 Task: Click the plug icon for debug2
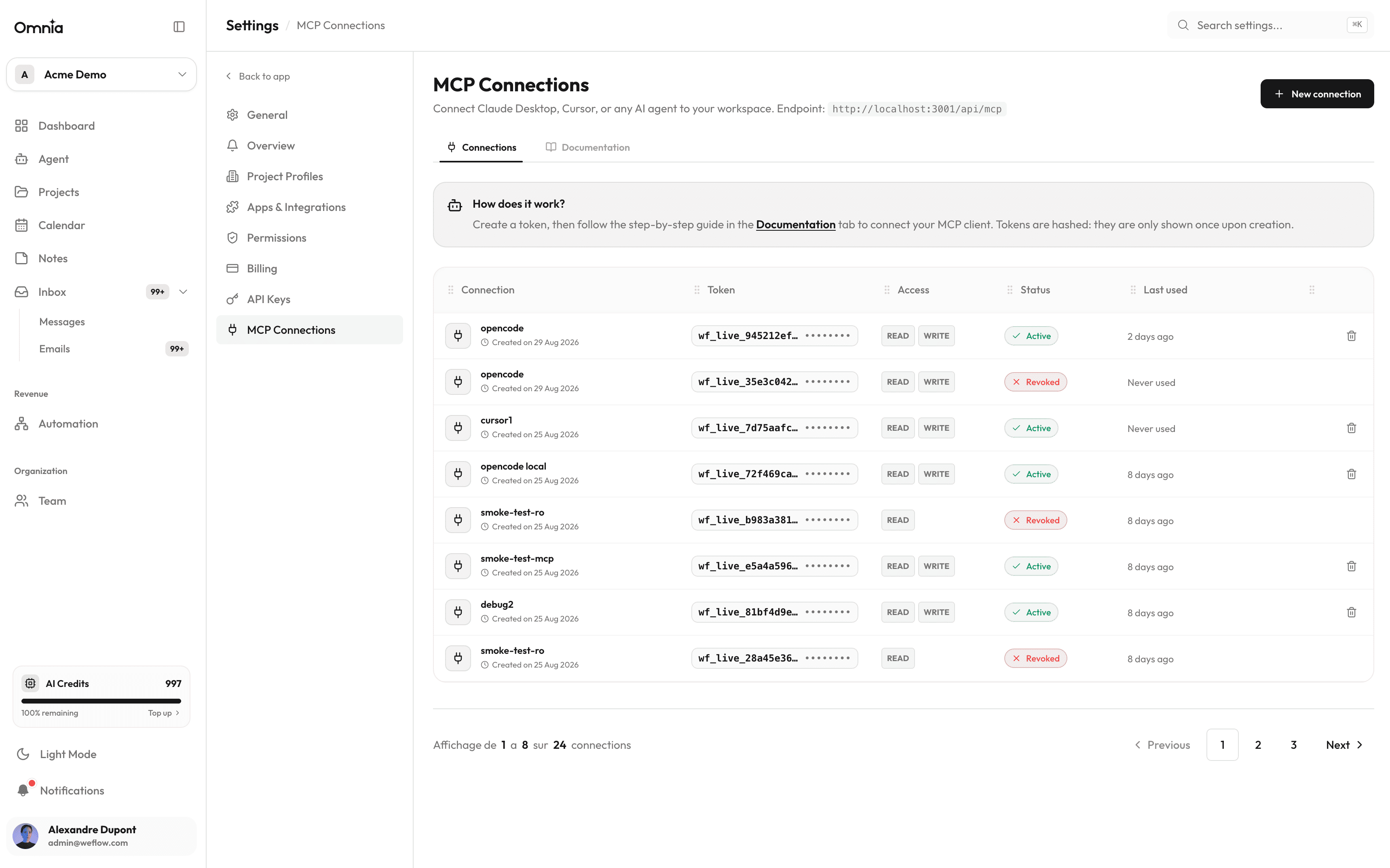point(458,613)
